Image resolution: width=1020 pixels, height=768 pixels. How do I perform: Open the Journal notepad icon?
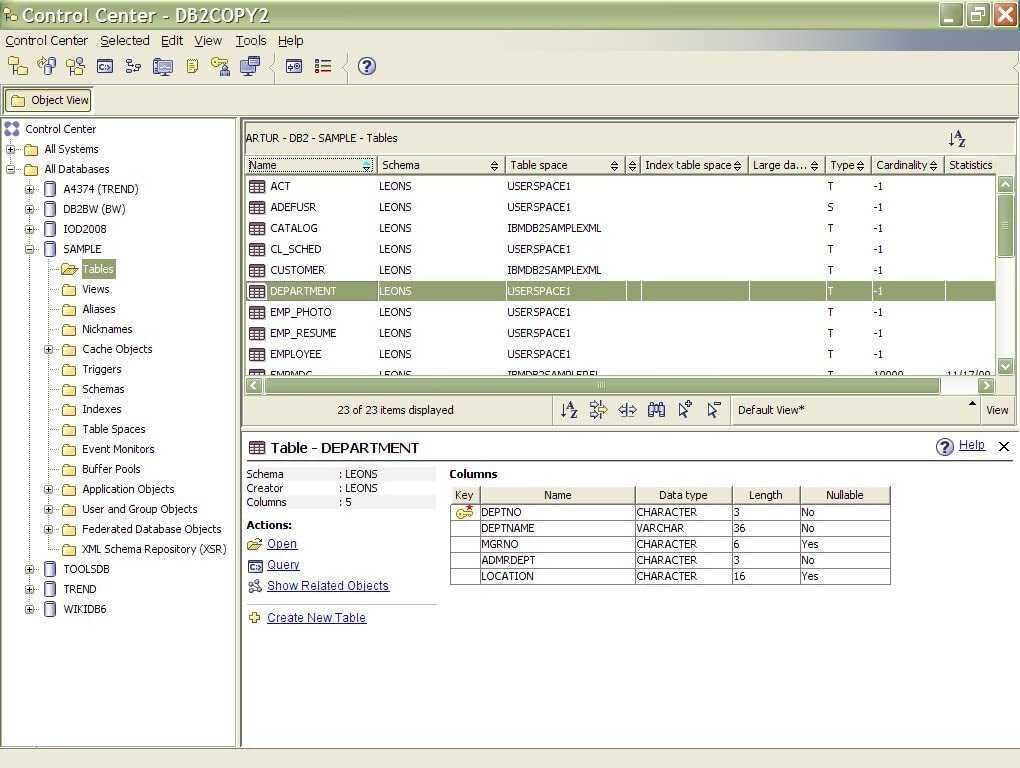192,66
